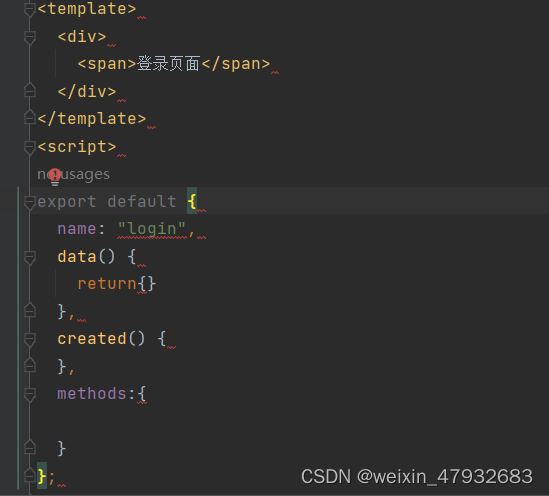Click fold marker at created() closing brace
Screen dimensions: 549x496
pos(30,366)
